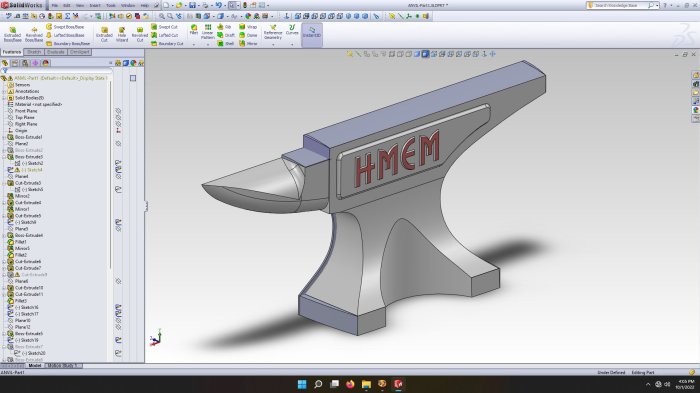Expand the Boss-Extrude1 tree node
The width and height of the screenshot is (700, 393).
point(4,137)
